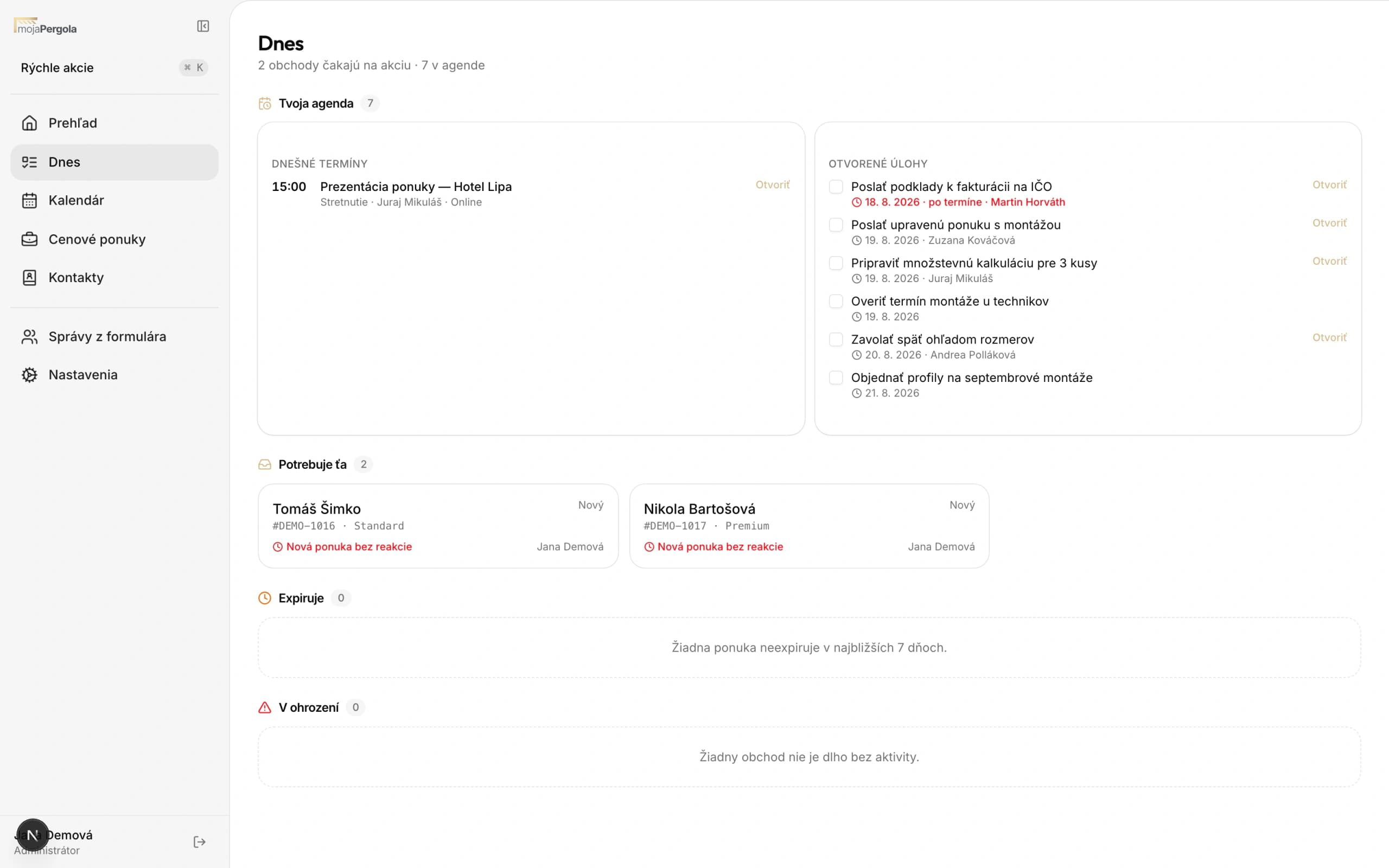Click the Nastavenia gear icon
Image resolution: width=1389 pixels, height=868 pixels.
[x=29, y=375]
